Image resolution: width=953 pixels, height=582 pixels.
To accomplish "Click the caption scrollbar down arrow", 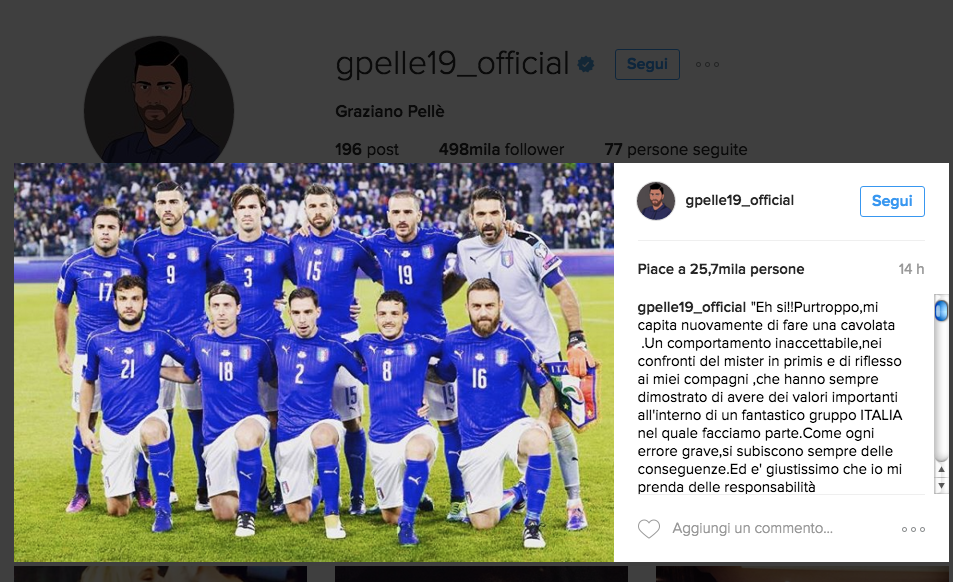I will (x=941, y=485).
